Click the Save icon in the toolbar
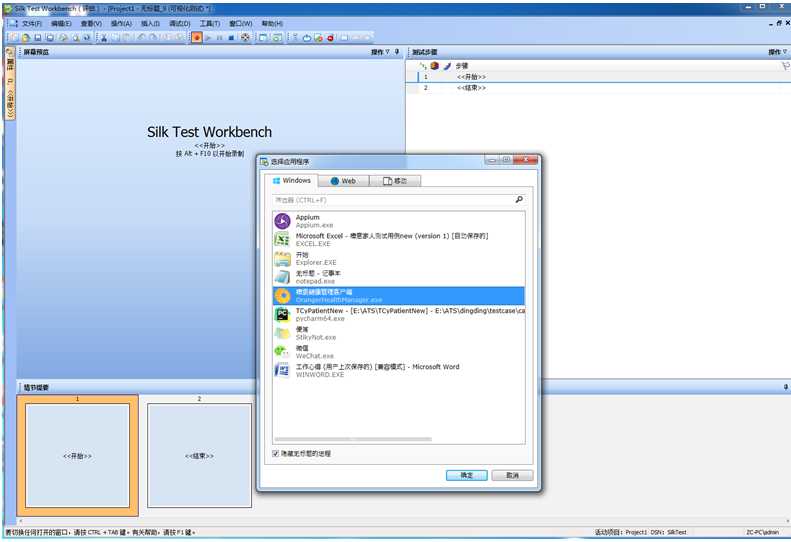This screenshot has width=791, height=542. (x=38, y=38)
